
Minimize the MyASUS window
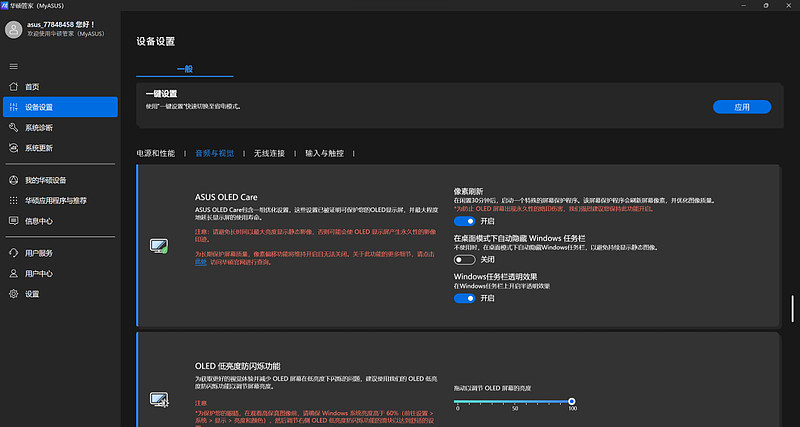(743, 5)
